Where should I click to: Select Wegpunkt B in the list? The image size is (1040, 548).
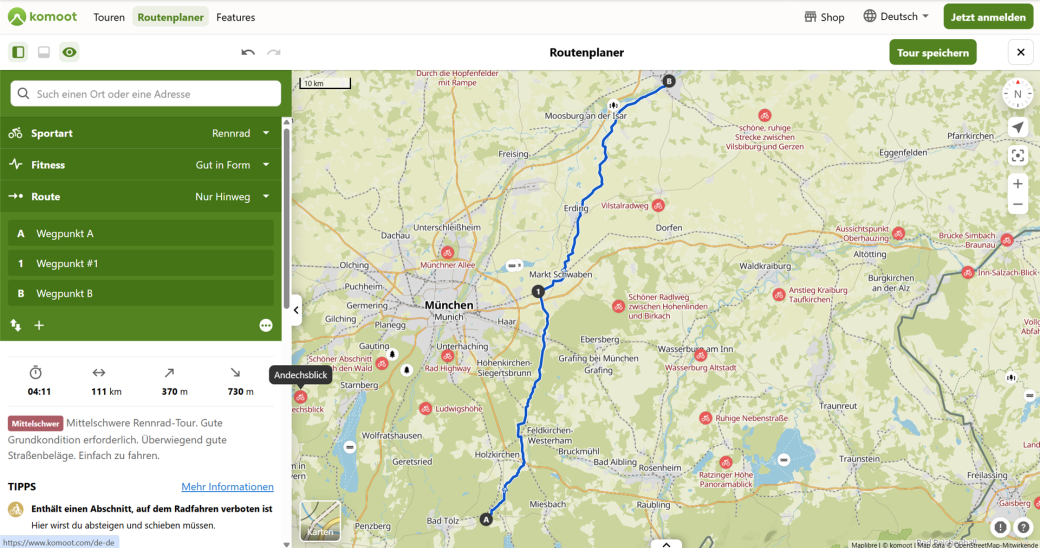141,293
